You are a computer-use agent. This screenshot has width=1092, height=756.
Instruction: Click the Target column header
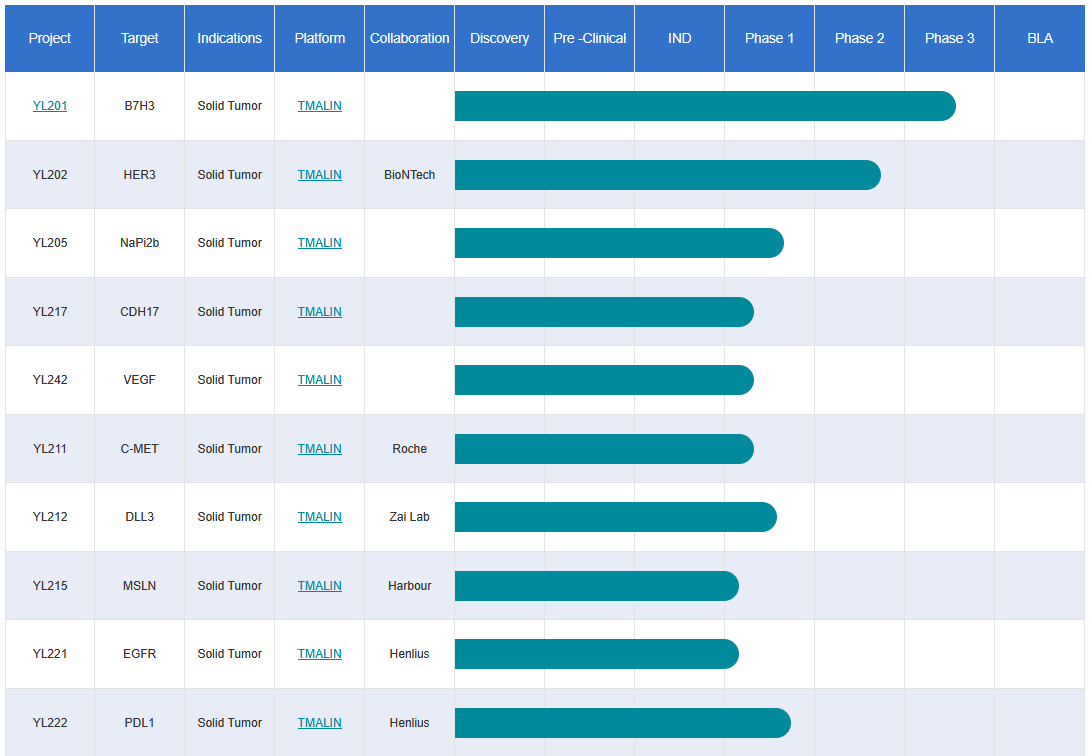click(x=138, y=38)
